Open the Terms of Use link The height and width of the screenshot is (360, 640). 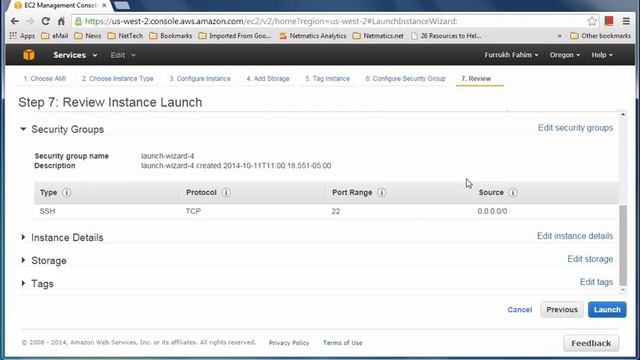343,343
